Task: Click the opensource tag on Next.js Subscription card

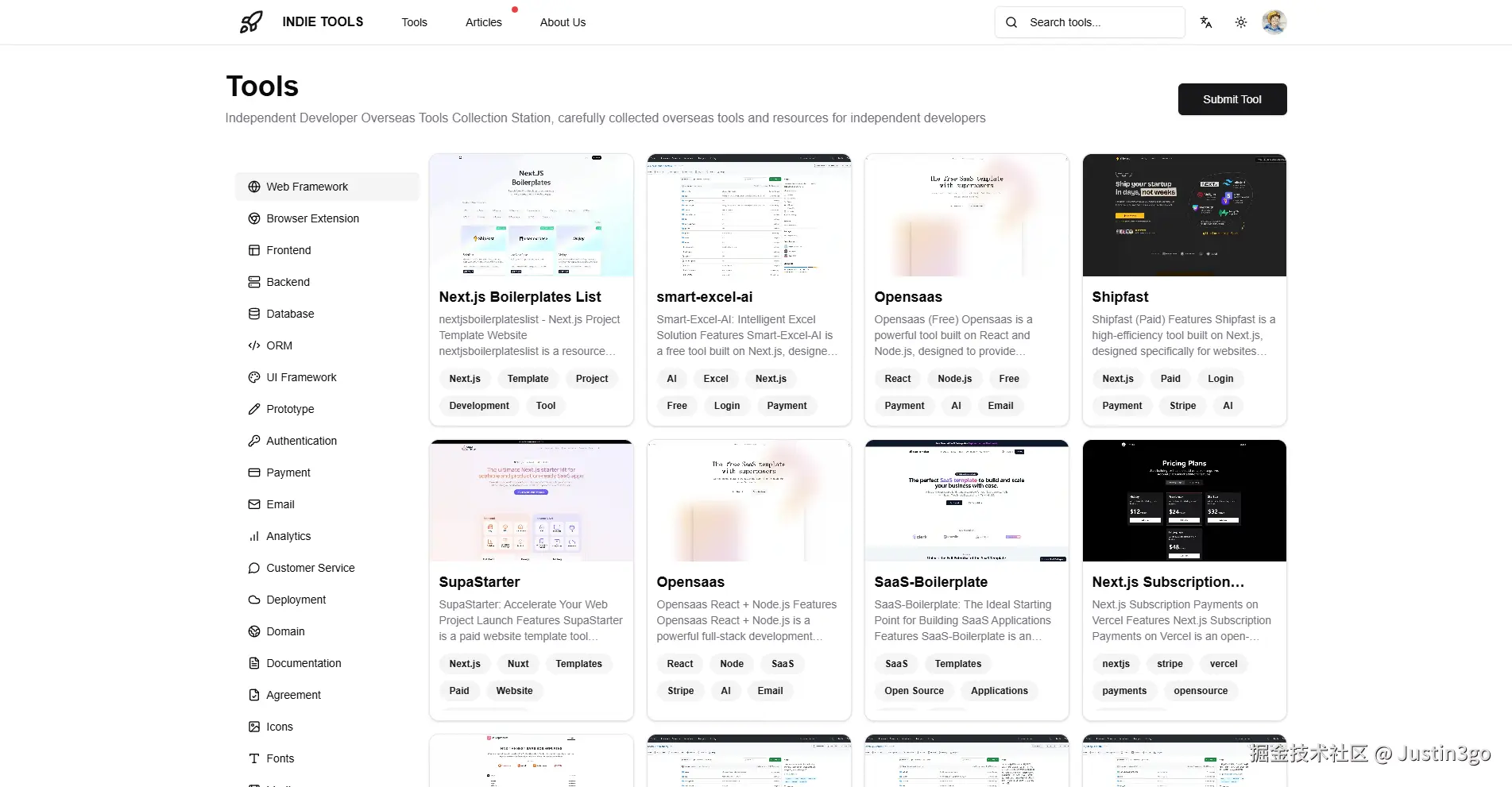Action: pos(1201,691)
